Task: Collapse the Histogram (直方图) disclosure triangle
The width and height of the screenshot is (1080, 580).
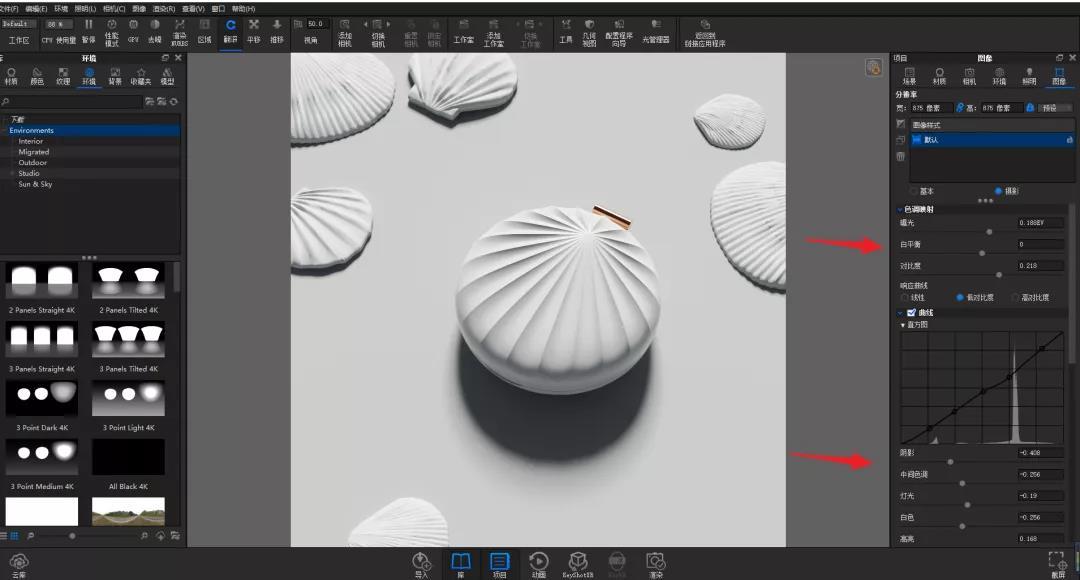Action: [903, 324]
